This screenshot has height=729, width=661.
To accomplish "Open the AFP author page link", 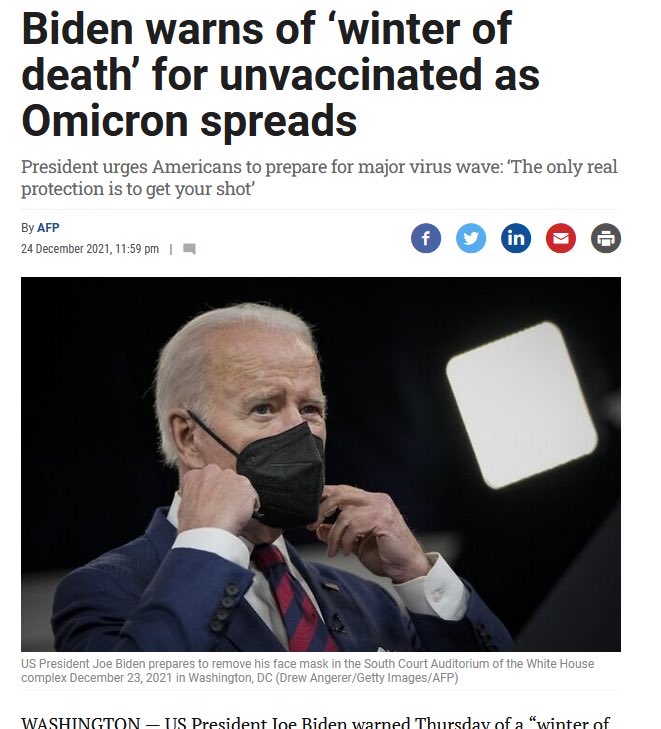I will click(x=48, y=228).
